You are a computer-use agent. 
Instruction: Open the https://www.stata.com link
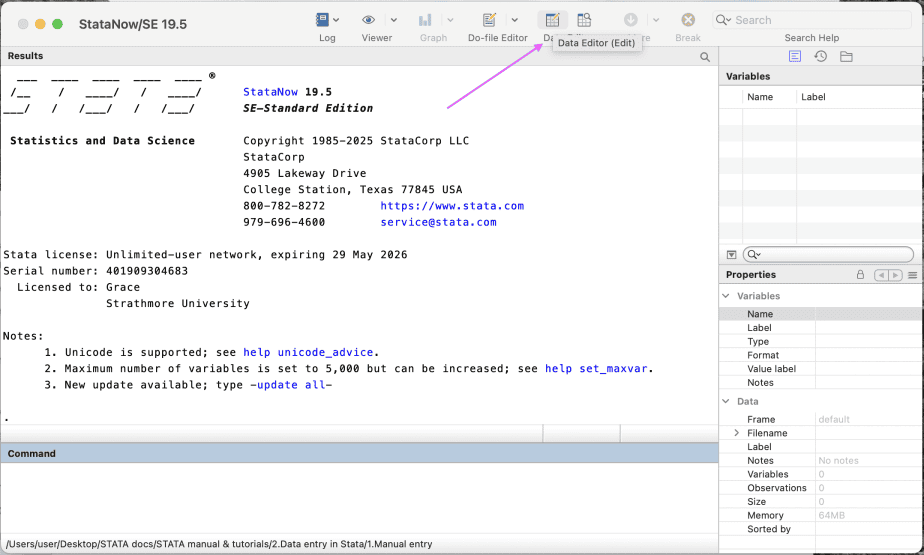451,206
